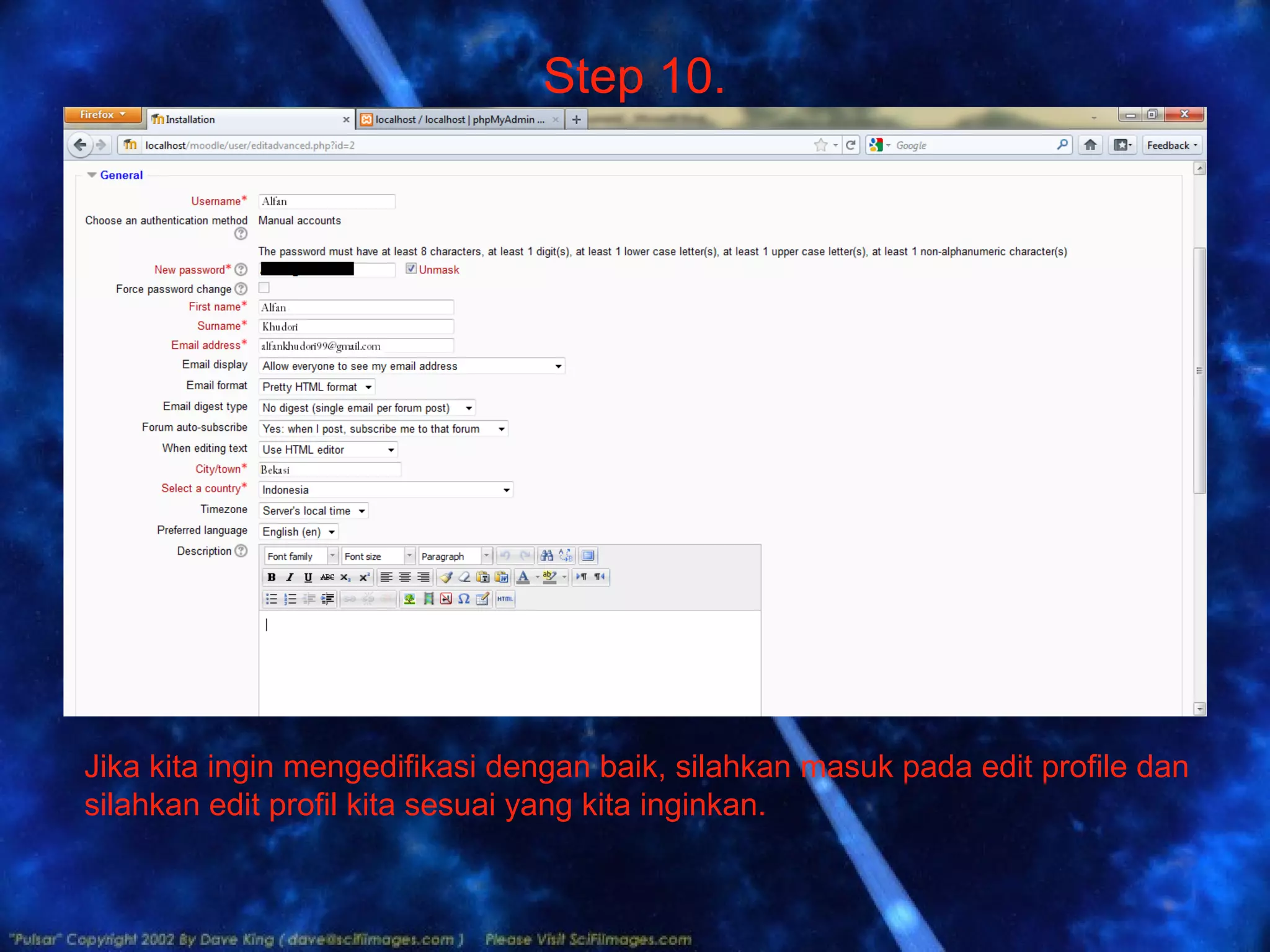Open the Email digest type dropdown
Viewport: 1270px width, 952px height.
[x=367, y=408]
